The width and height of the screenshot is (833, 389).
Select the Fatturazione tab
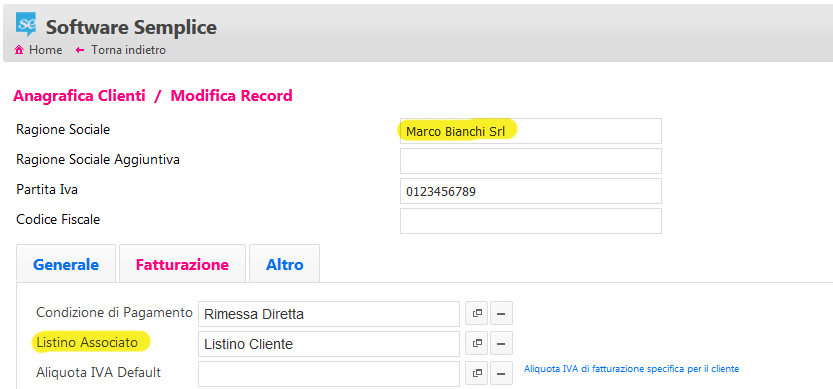[182, 264]
